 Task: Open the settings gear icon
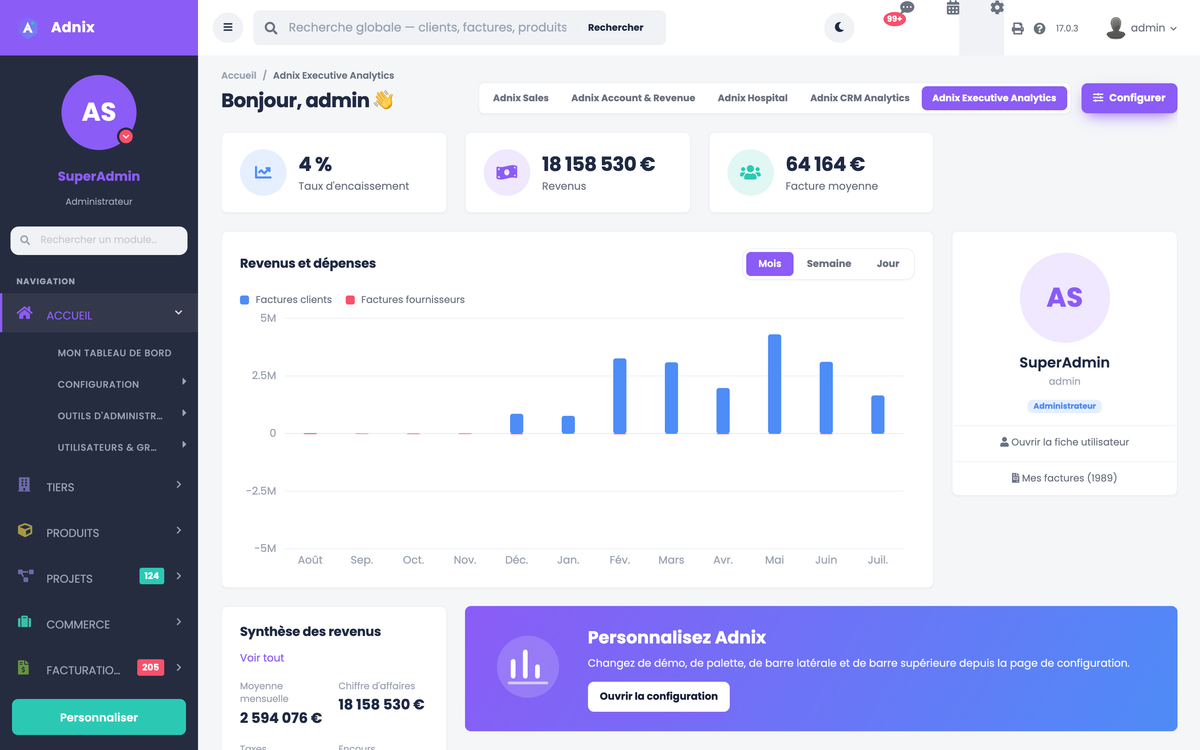[x=997, y=8]
